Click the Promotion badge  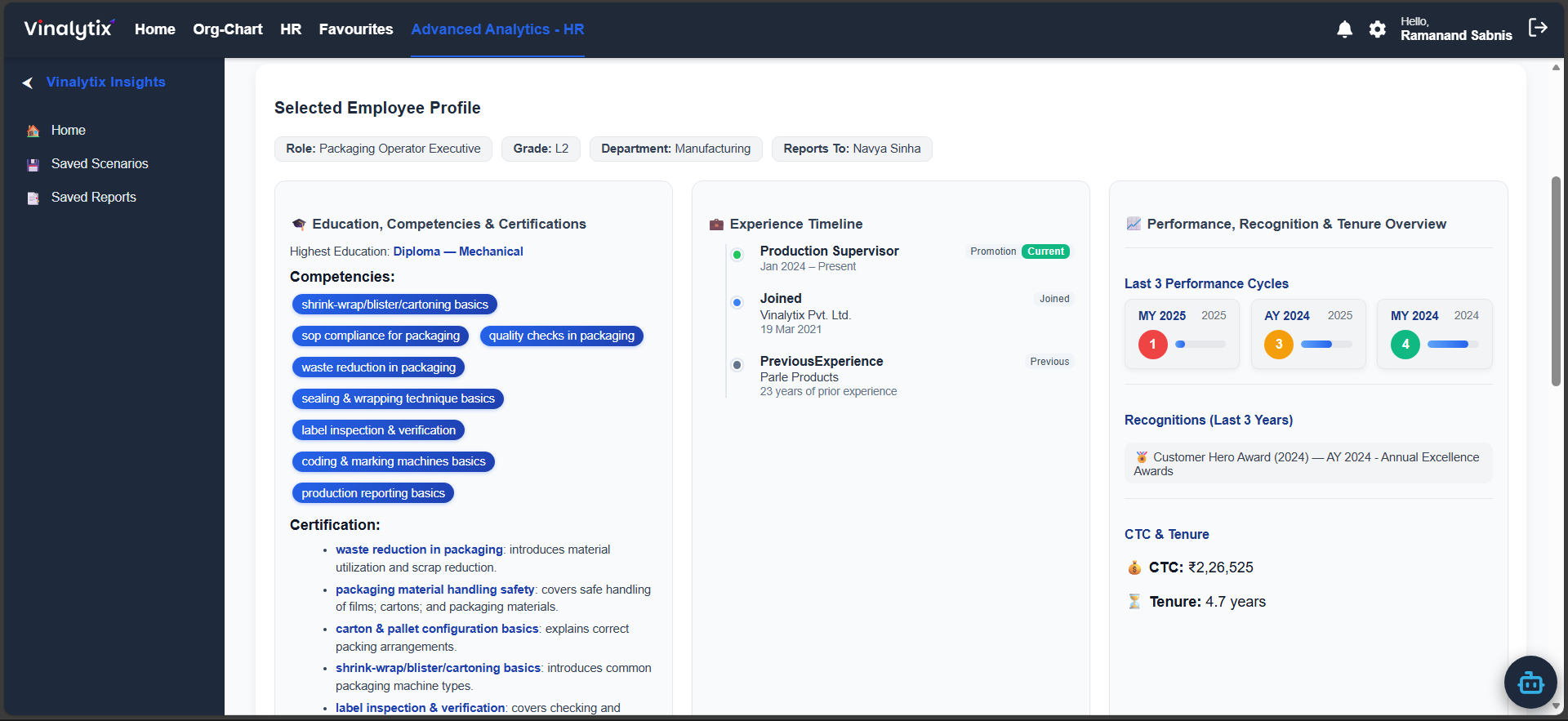click(x=993, y=251)
